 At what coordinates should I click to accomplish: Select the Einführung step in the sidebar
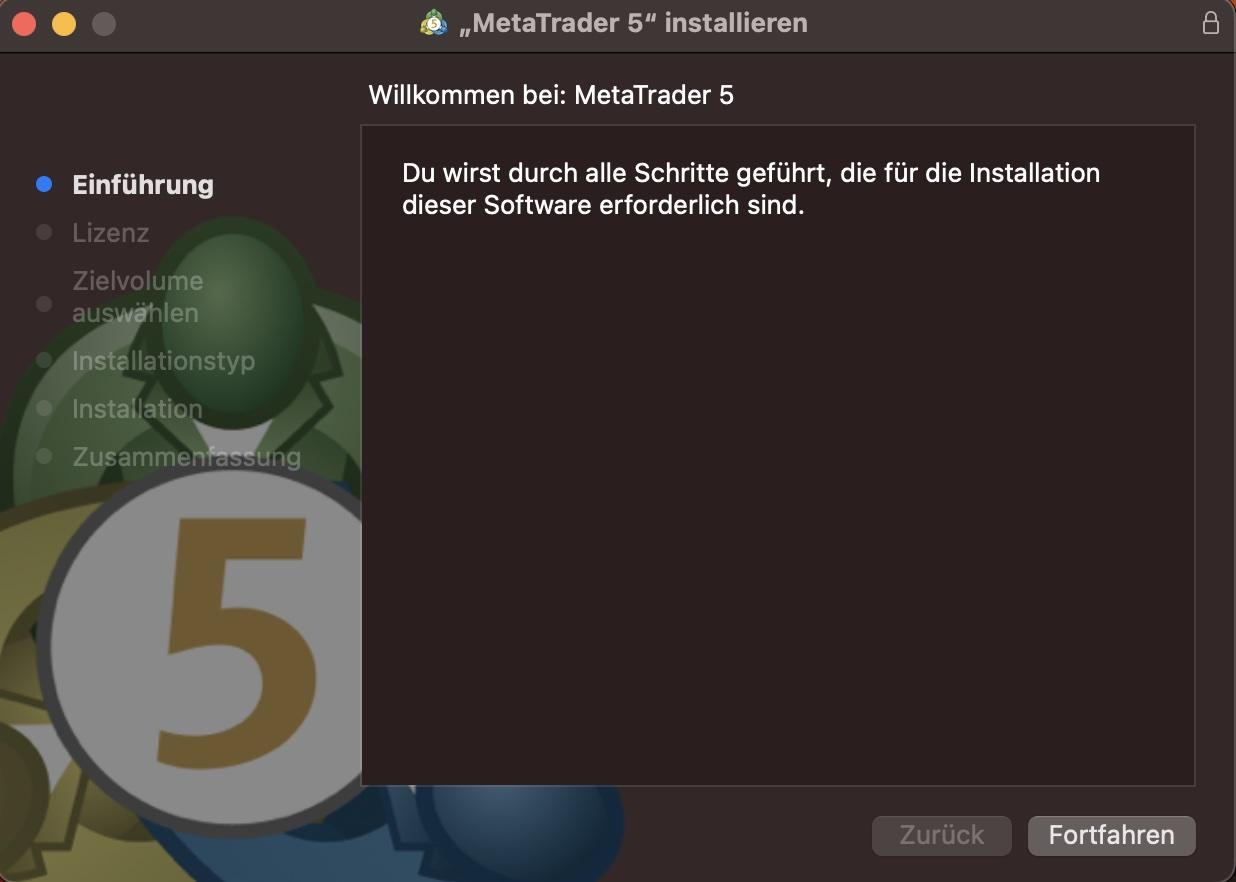coord(143,184)
